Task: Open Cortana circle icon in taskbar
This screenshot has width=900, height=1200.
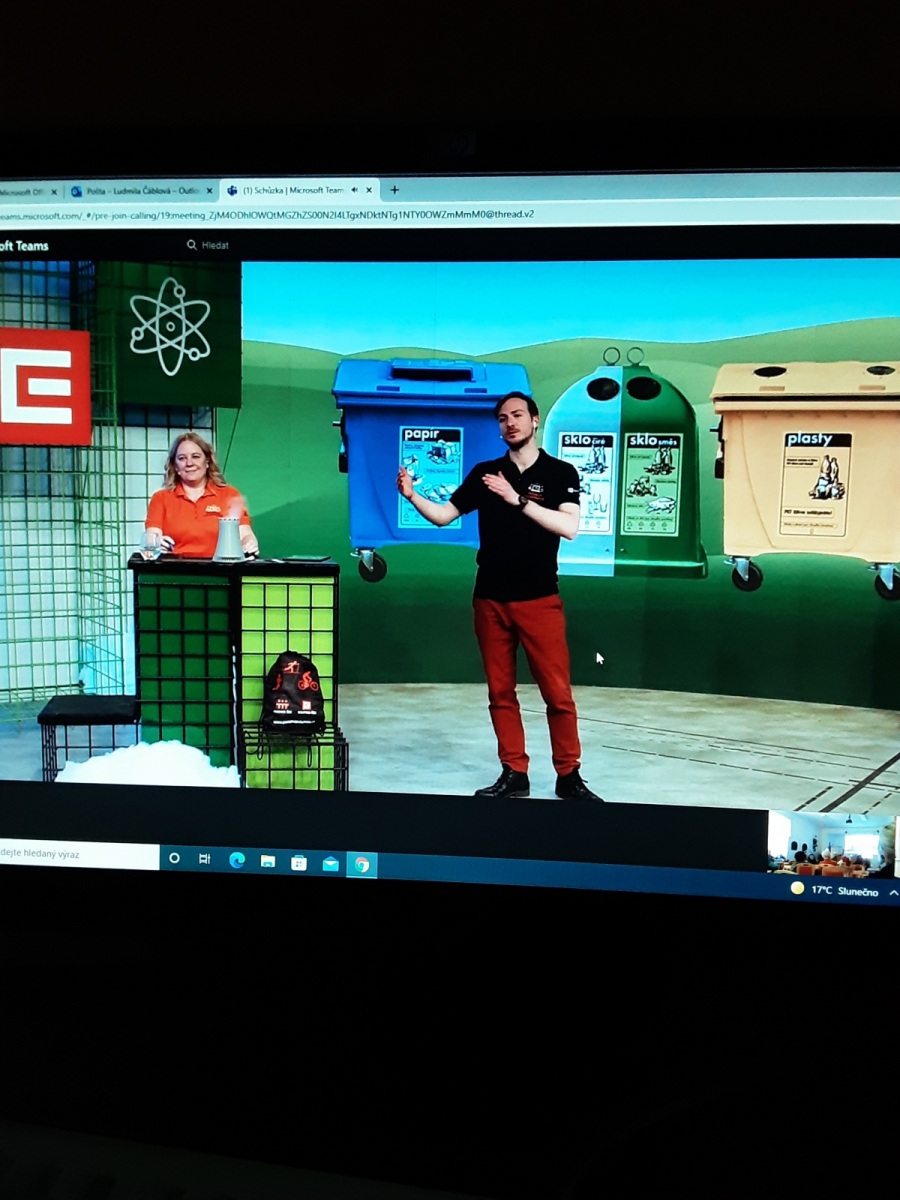Action: point(174,858)
